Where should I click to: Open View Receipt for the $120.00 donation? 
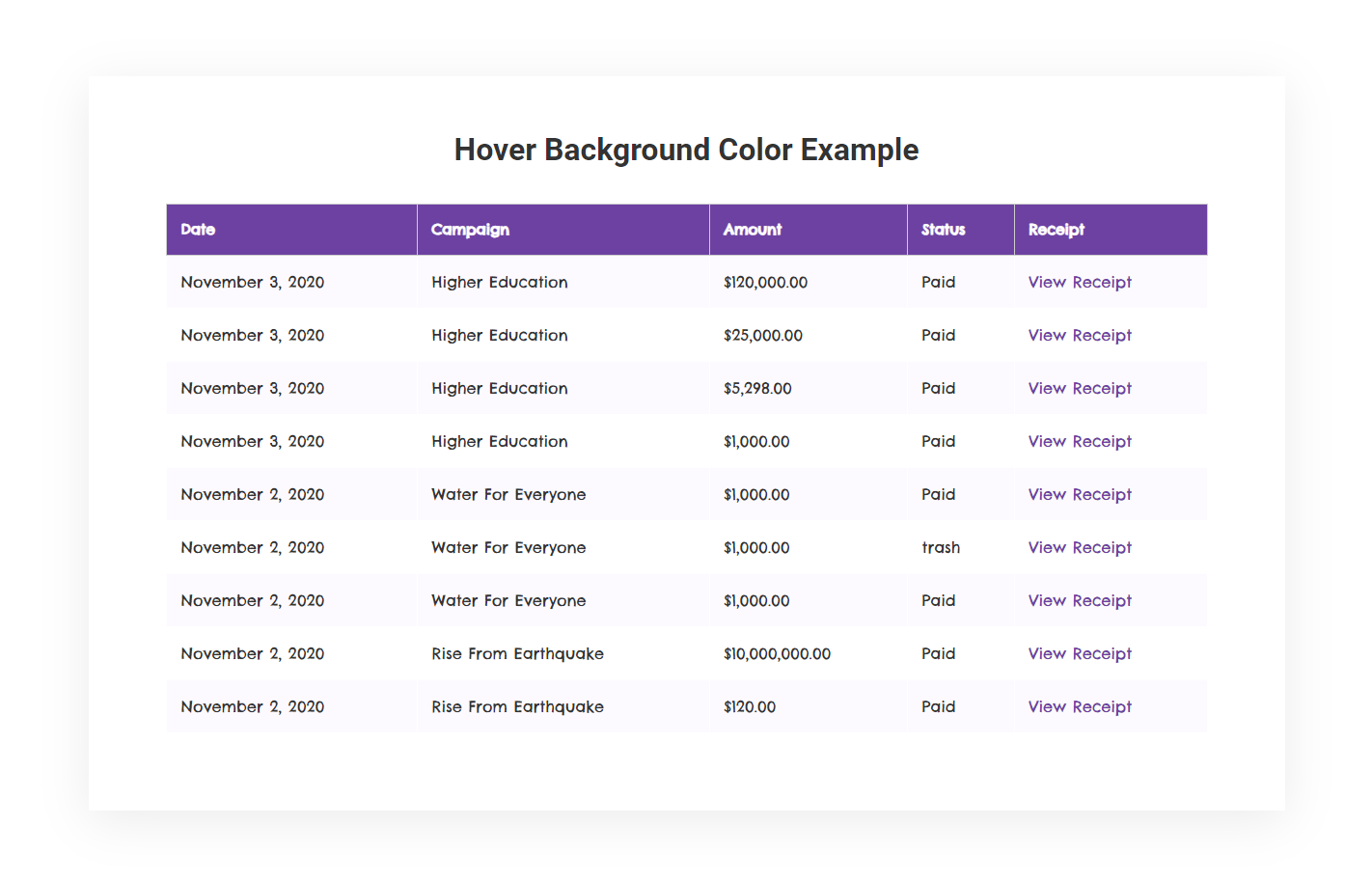pos(1080,707)
